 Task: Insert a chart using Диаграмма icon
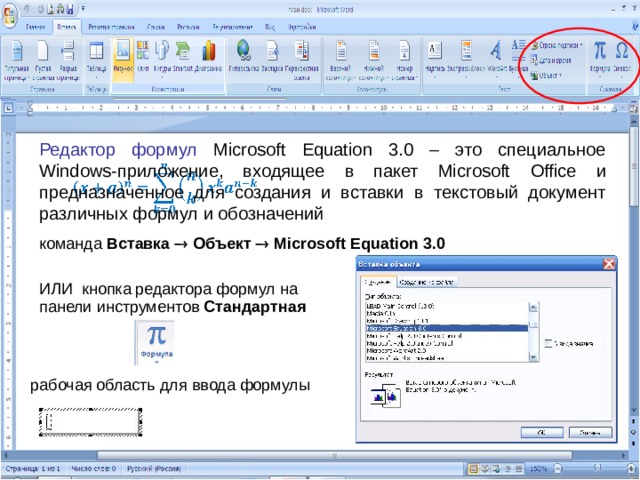tap(209, 57)
